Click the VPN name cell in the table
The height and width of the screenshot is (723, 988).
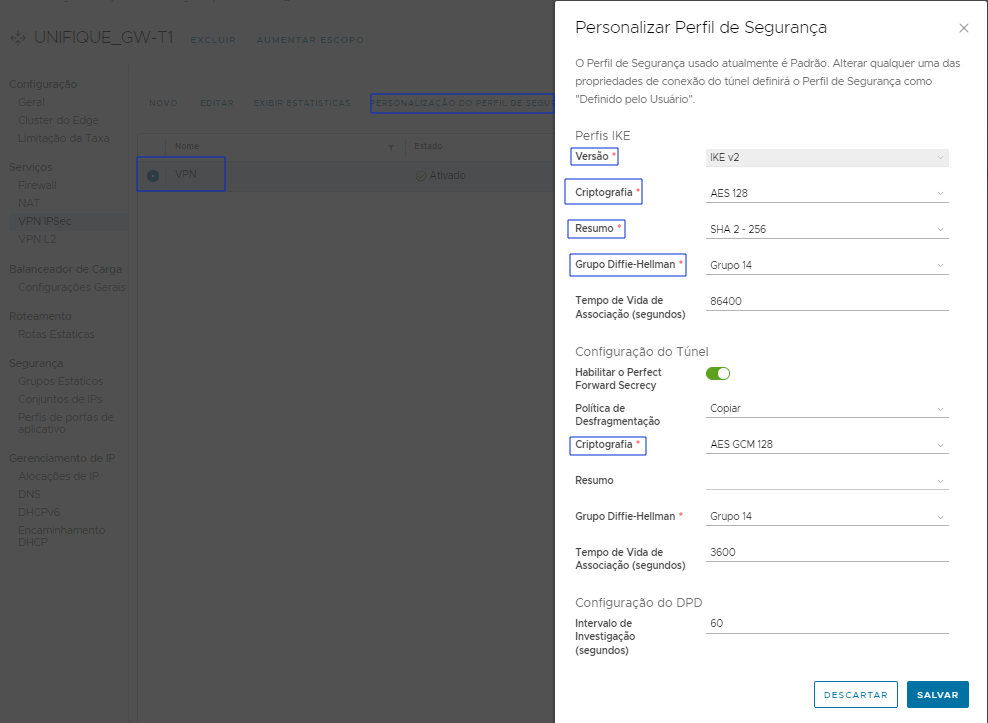tap(185, 174)
